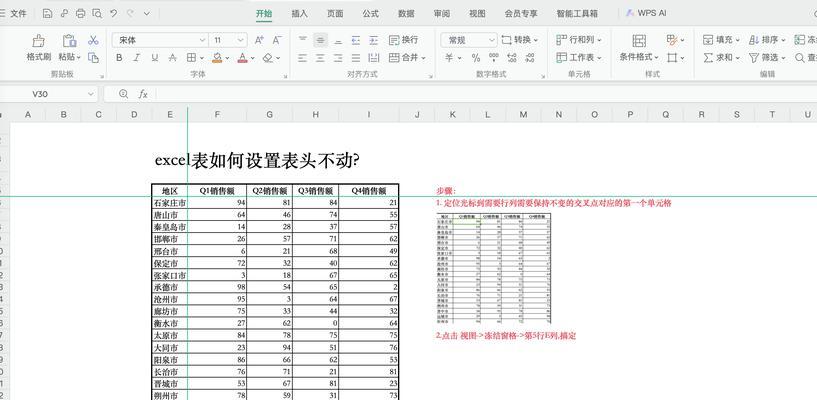Open the WPS AI tab
This screenshot has height=400, width=817.
pyautogui.click(x=646, y=14)
